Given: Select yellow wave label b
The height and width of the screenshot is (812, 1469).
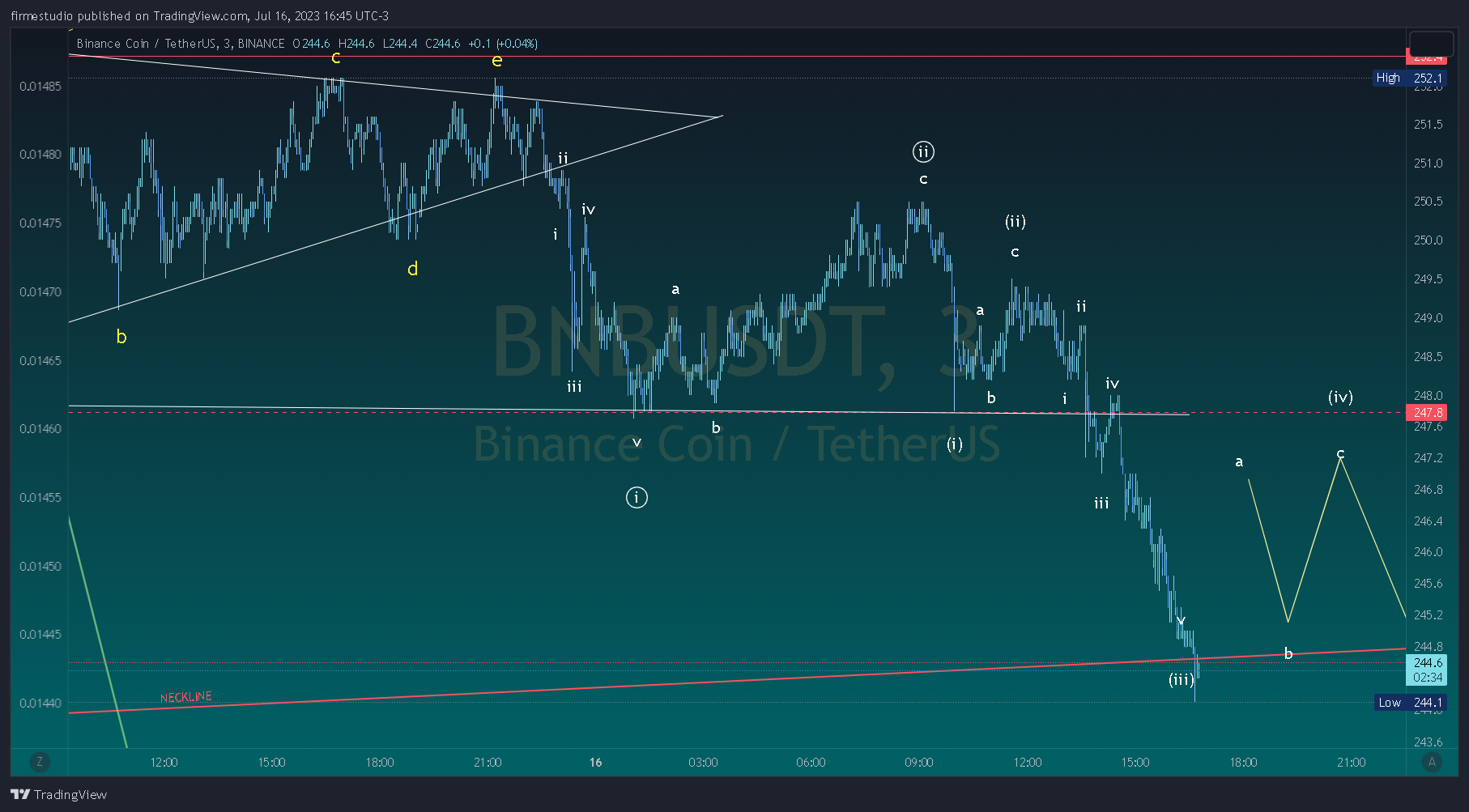Looking at the screenshot, I should (x=121, y=337).
